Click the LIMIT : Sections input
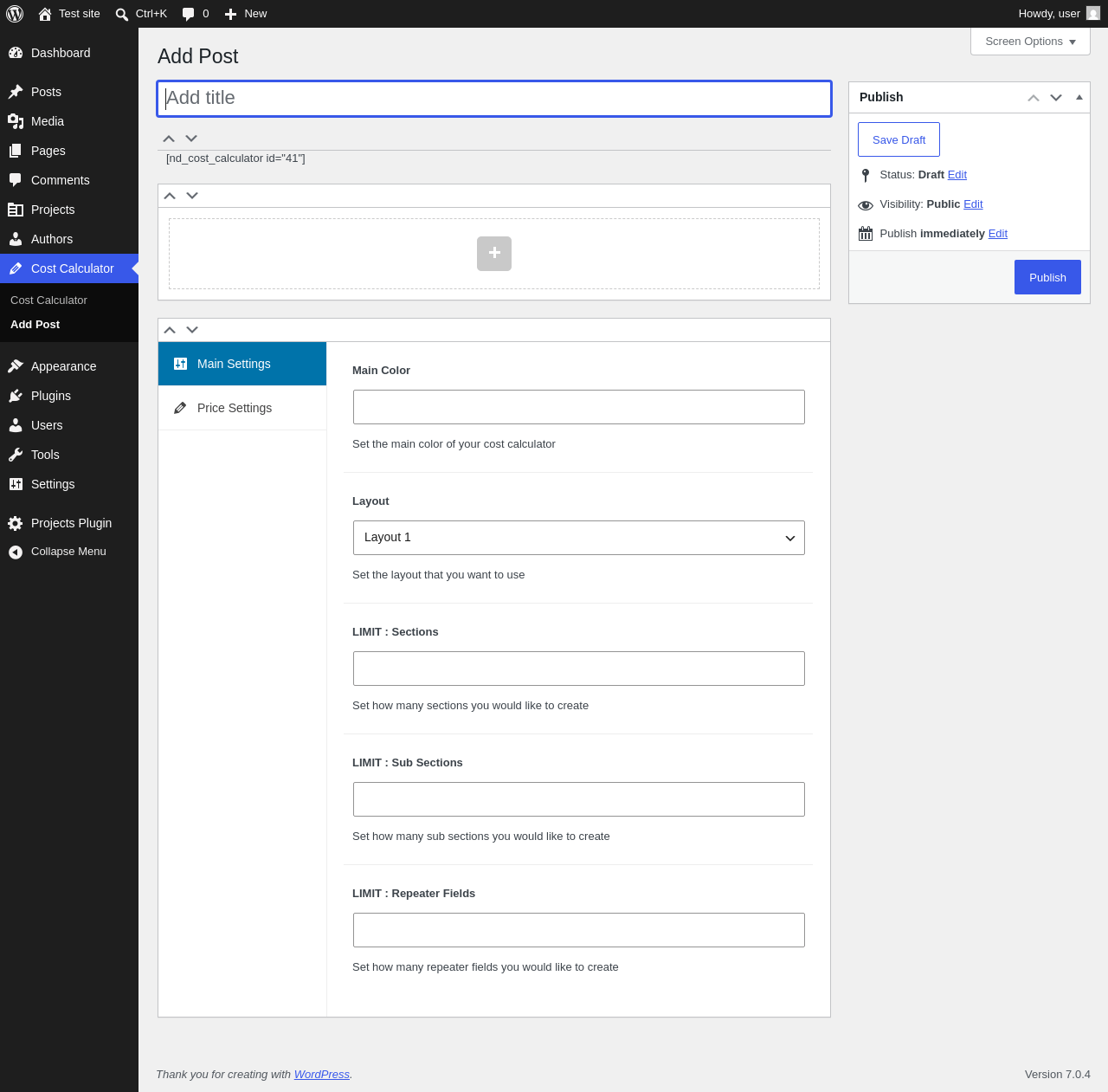 579,669
